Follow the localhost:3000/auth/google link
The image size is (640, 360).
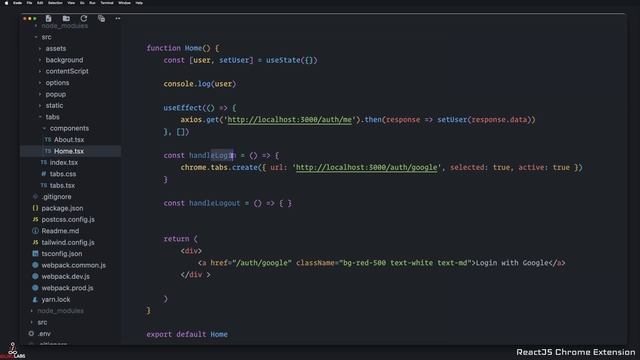[x=366, y=167]
